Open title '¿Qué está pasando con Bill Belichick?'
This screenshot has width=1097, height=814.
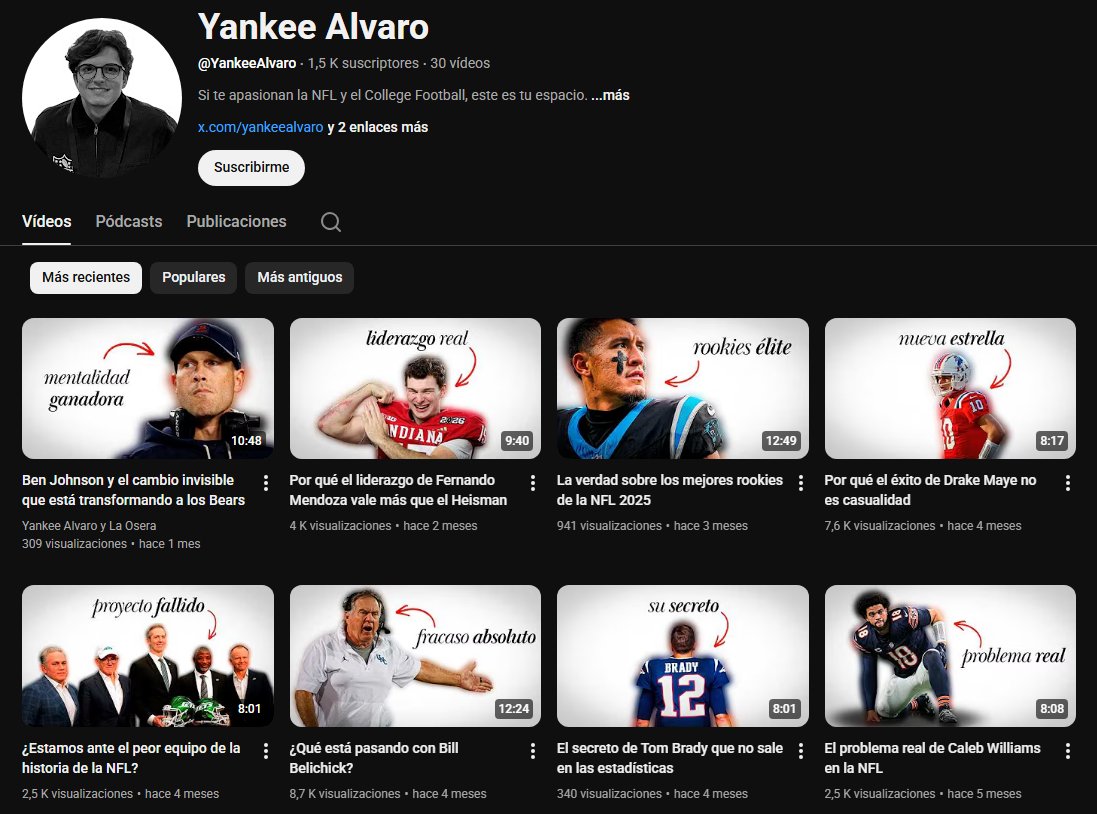point(374,758)
